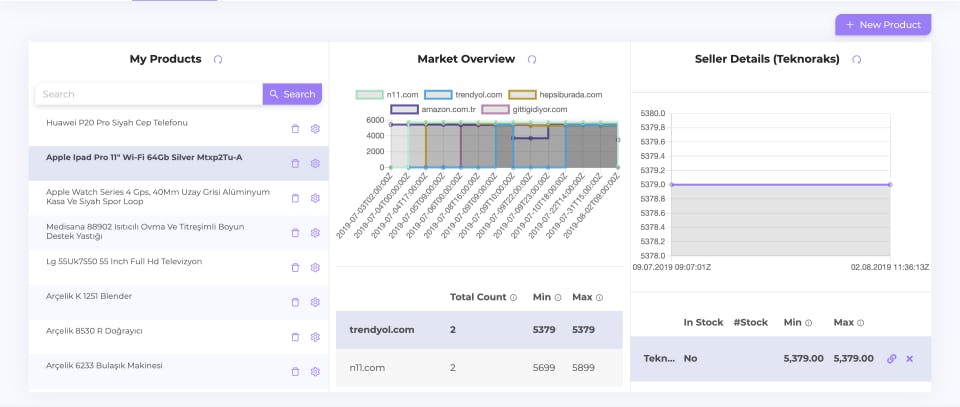
Task: Open settings for Apple Watch Series 4
Action: pyautogui.click(x=315, y=198)
